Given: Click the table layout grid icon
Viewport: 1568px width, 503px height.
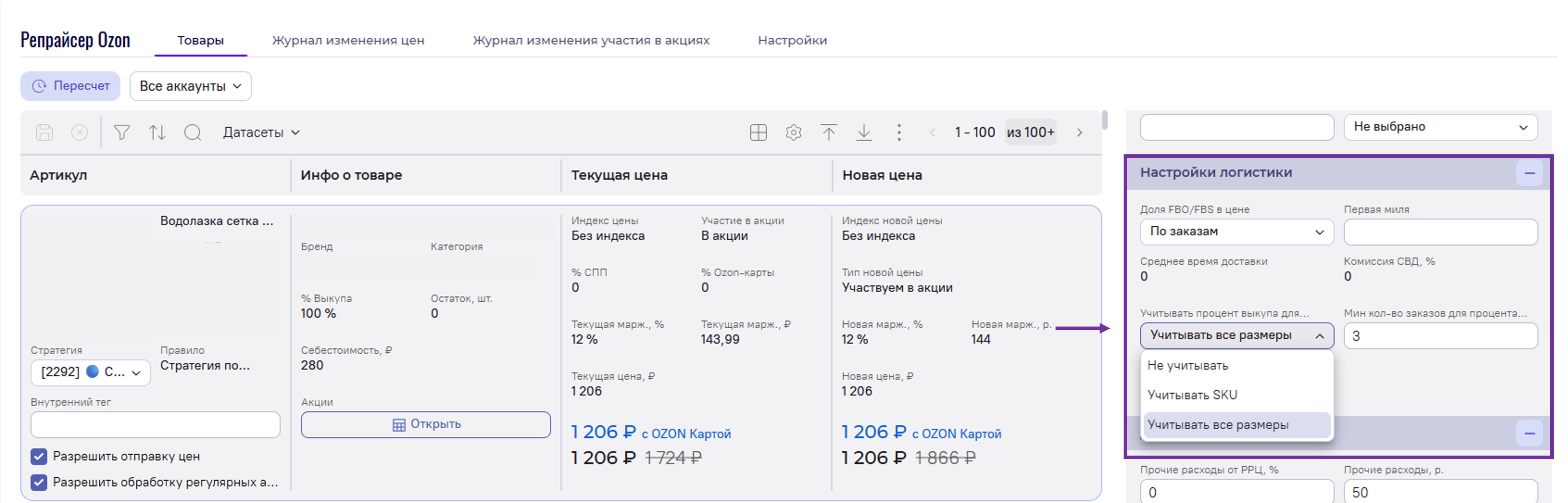Looking at the screenshot, I should click(x=758, y=132).
